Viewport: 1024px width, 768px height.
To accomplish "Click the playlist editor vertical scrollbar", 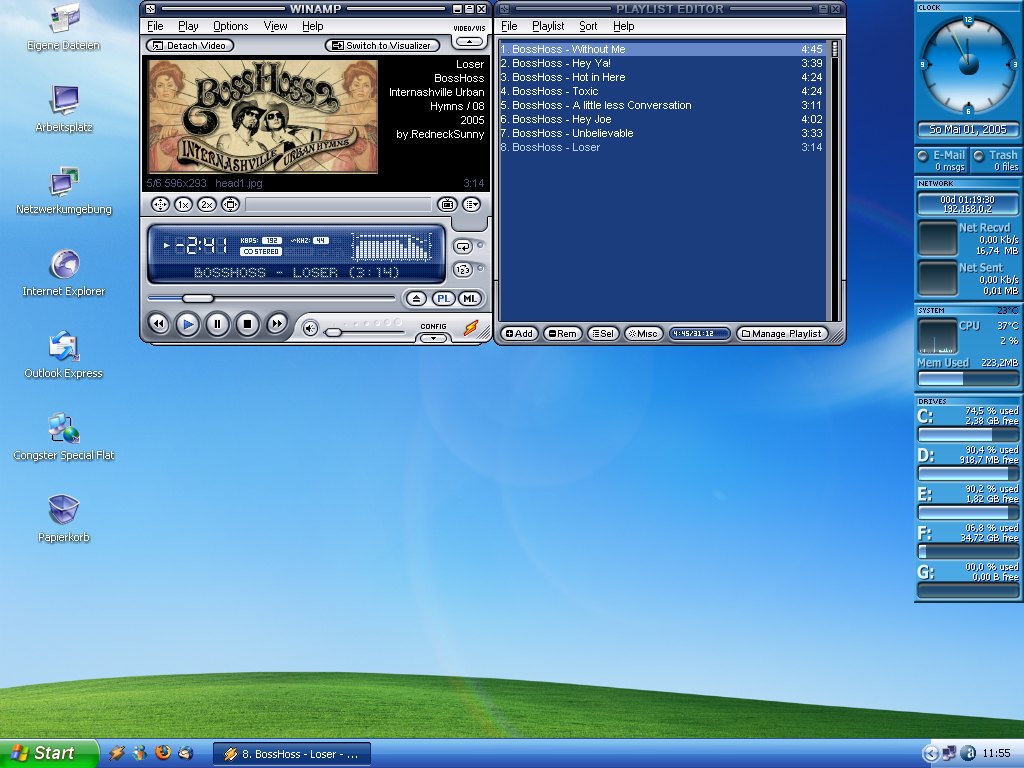I will (x=834, y=180).
